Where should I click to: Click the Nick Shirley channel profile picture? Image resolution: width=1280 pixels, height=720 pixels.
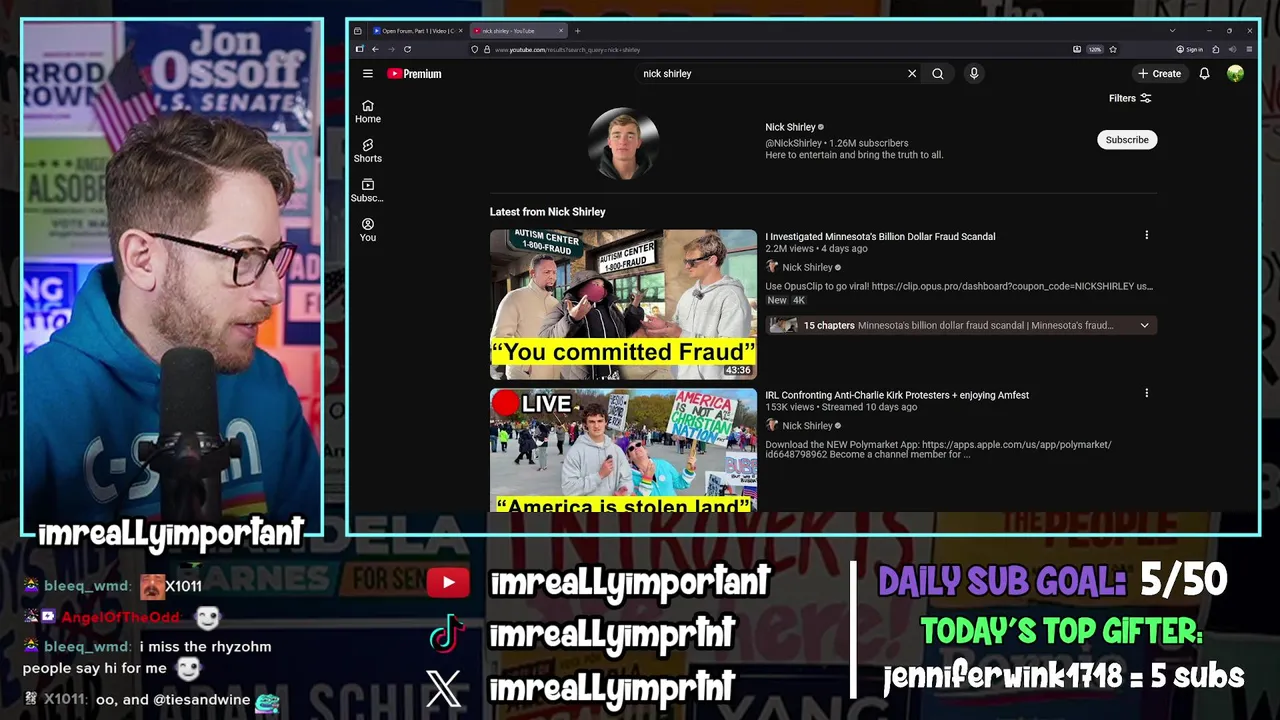[623, 143]
